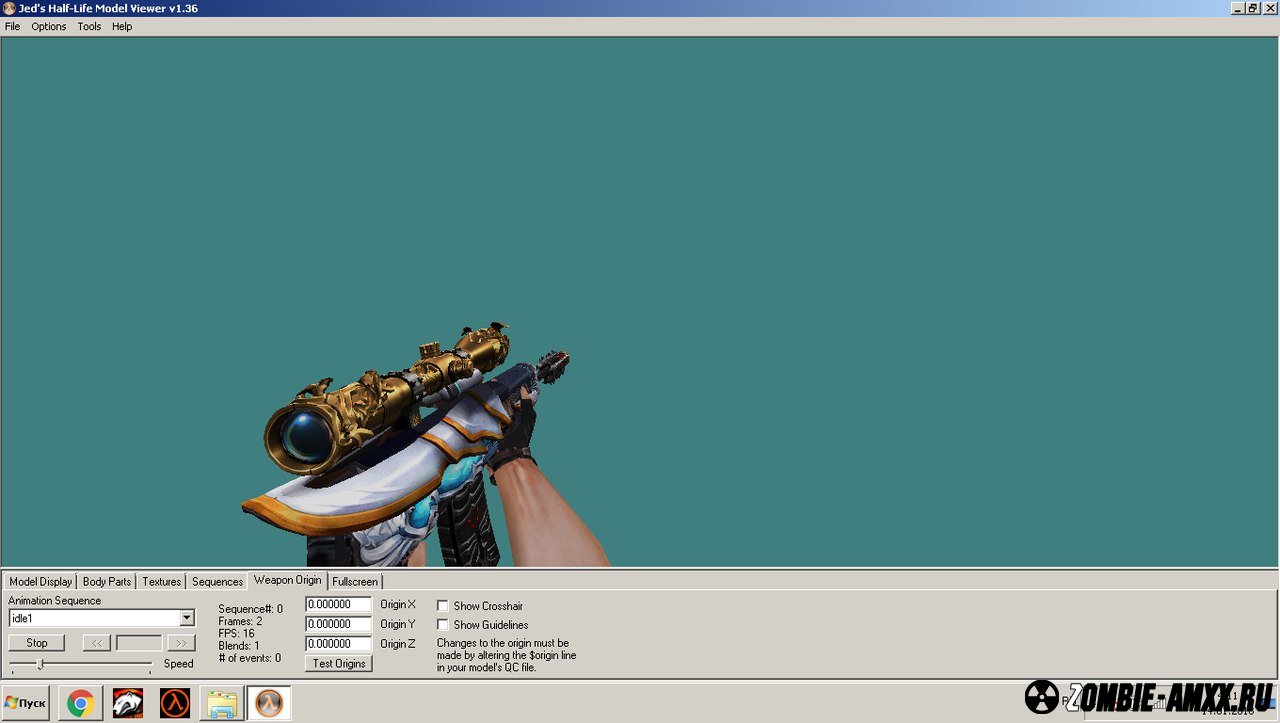Open the Half-Life taskbar icon
1280x723 pixels.
pyautogui.click(x=175, y=703)
